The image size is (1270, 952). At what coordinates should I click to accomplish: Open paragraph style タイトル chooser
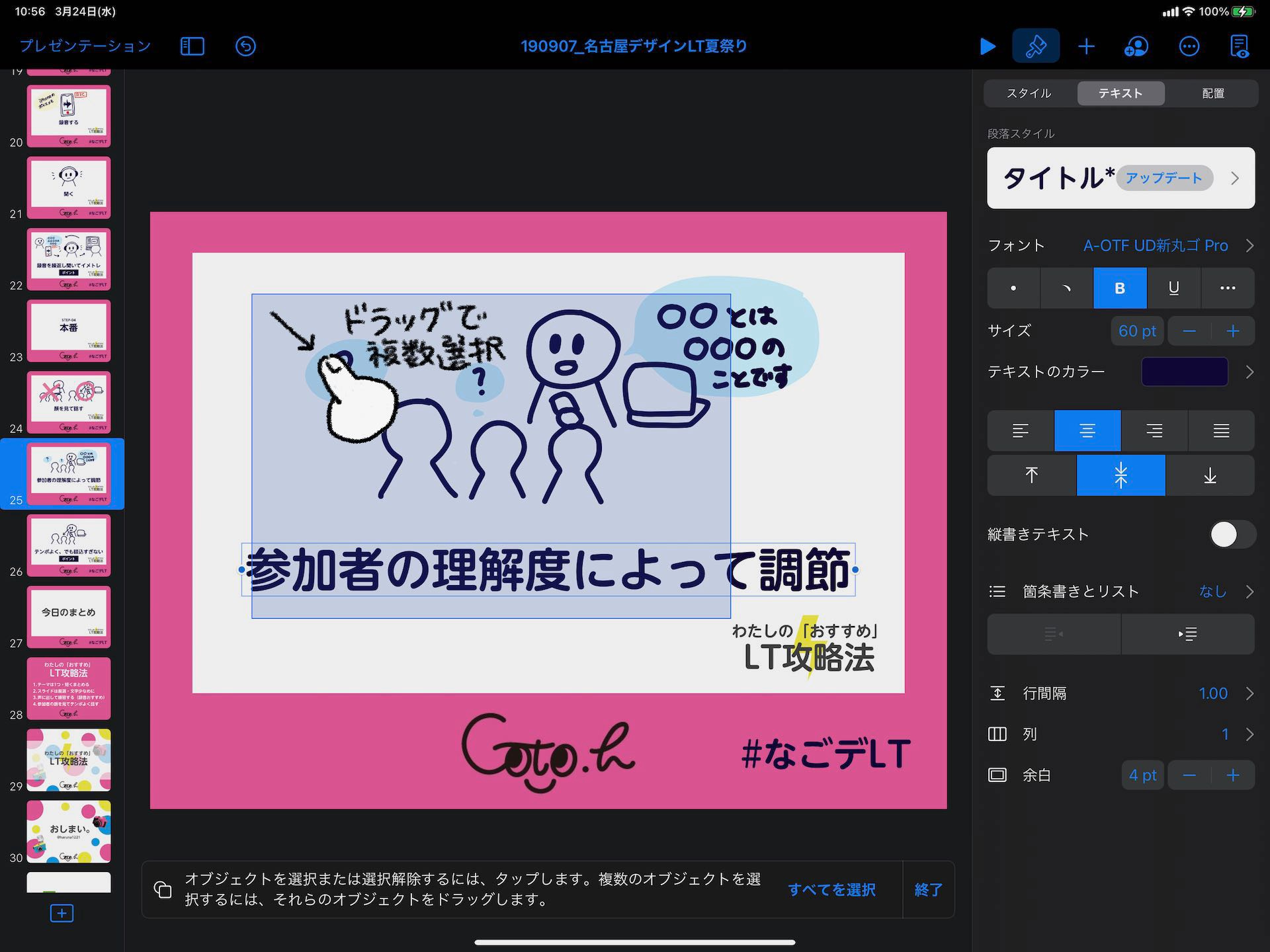click(1121, 178)
